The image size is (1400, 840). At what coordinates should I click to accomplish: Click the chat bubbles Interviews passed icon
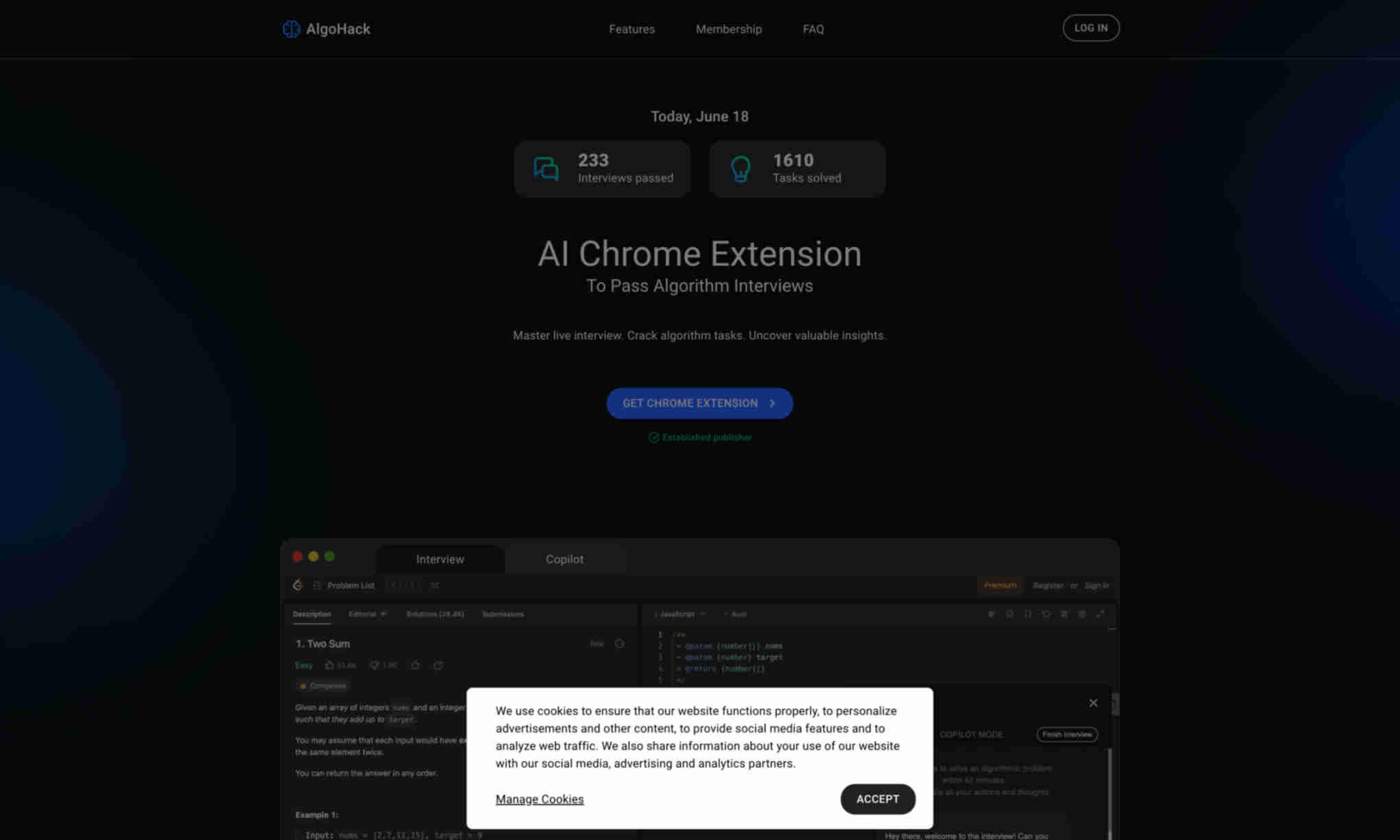(x=546, y=169)
